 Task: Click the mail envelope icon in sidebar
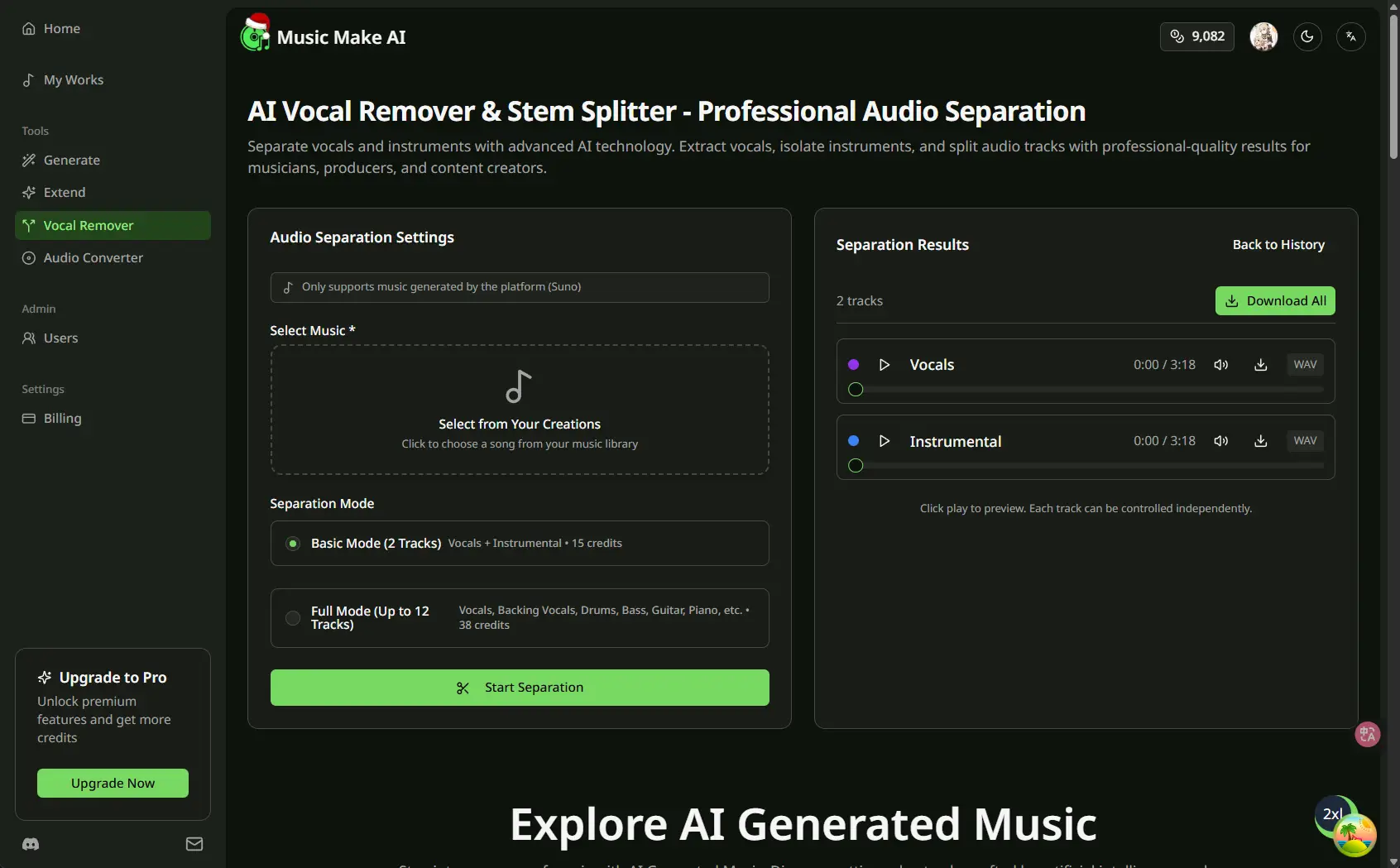pyautogui.click(x=194, y=844)
